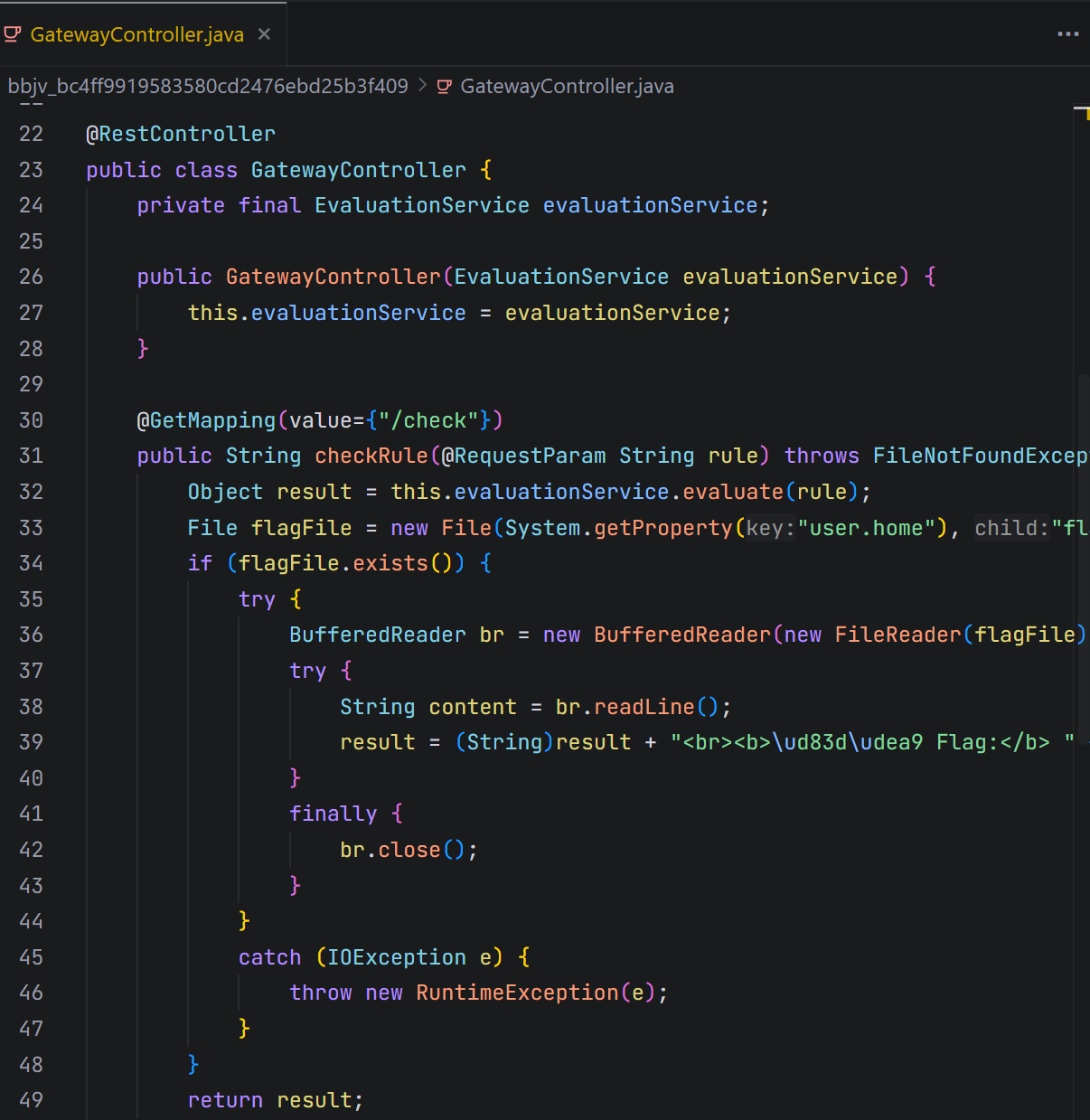Click the @RestController annotation
The height and width of the screenshot is (1120, 1090).
tap(180, 134)
